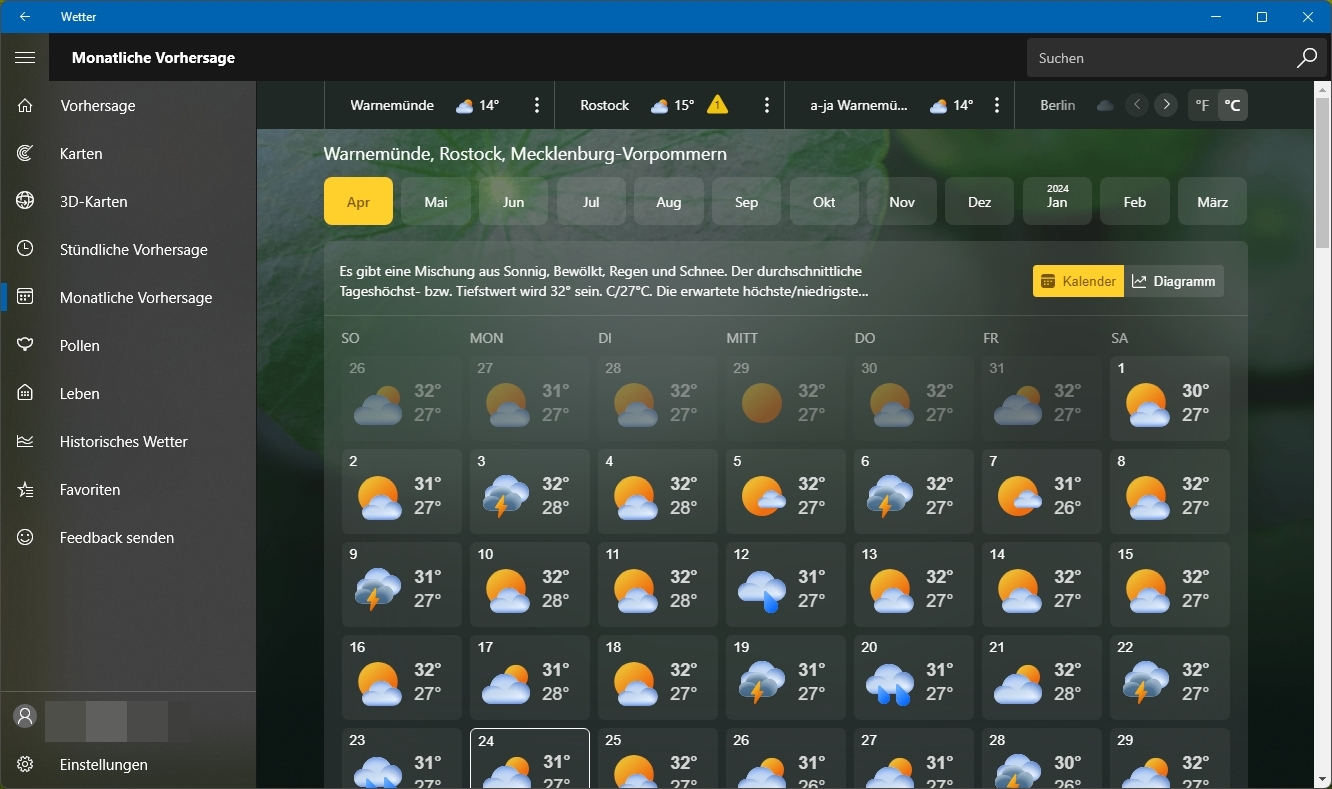This screenshot has width=1332, height=789.
Task: Click the Favoriten star icon
Action: pos(25,490)
